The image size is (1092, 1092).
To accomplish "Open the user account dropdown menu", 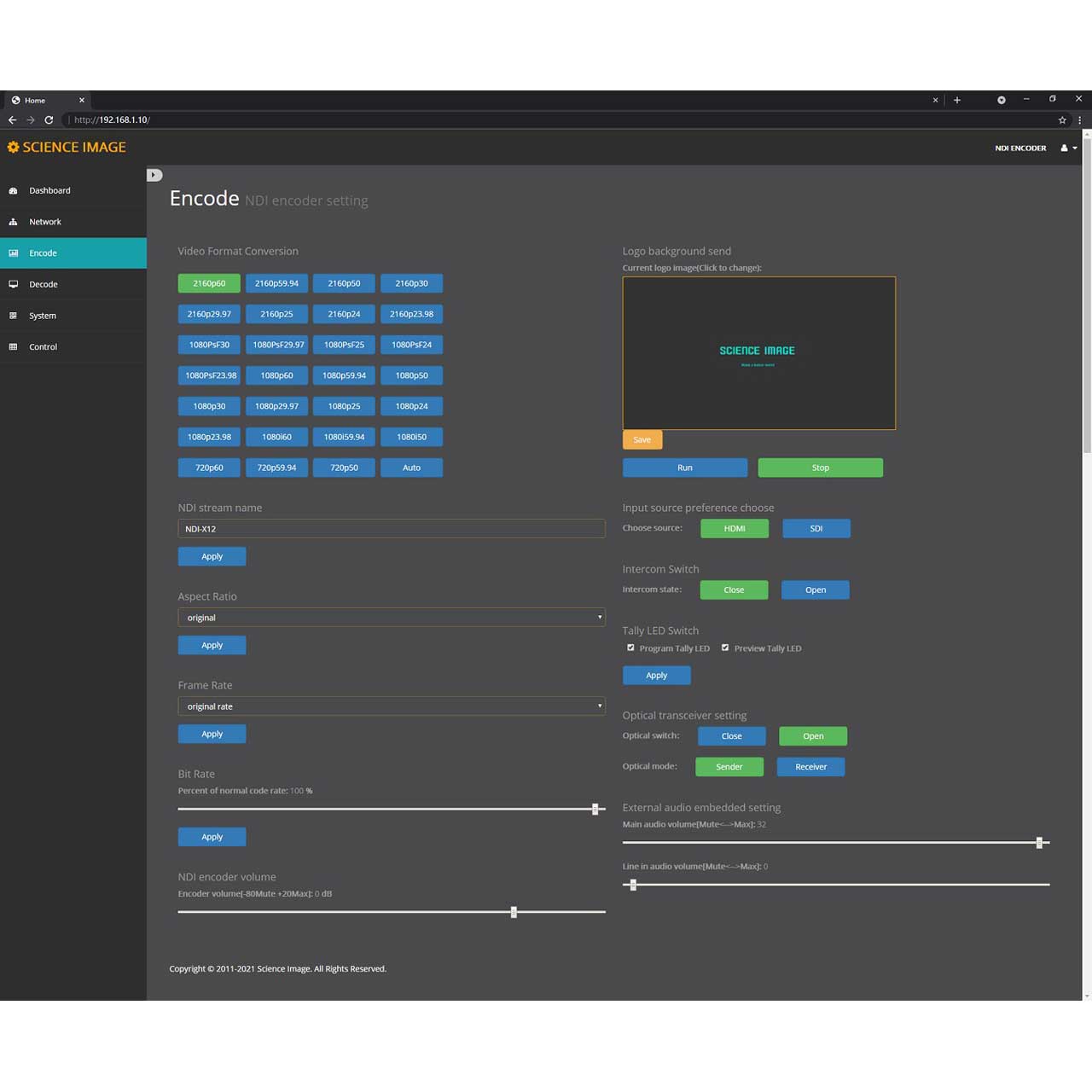I will point(1068,148).
